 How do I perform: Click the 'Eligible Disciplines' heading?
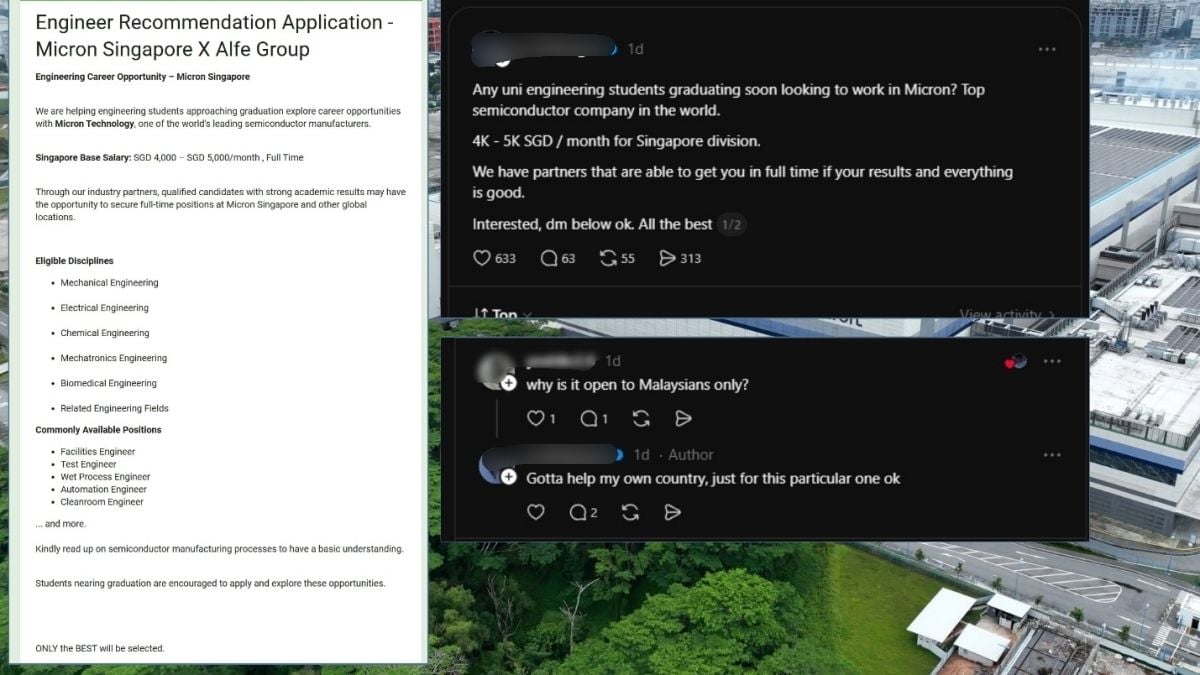click(x=74, y=261)
